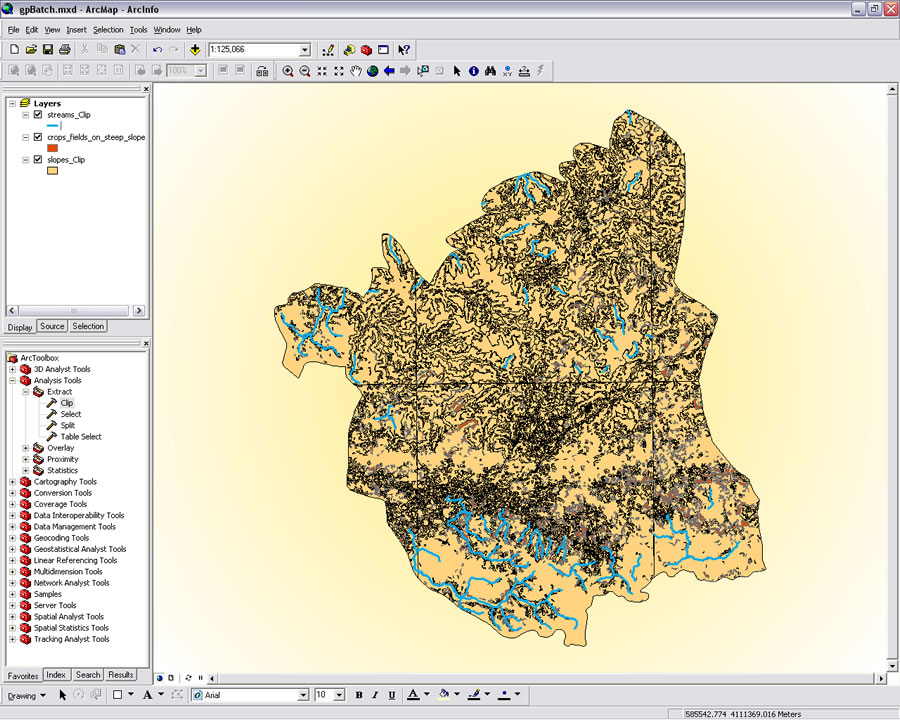Open ArcToolbox window from toolbar

[x=366, y=49]
